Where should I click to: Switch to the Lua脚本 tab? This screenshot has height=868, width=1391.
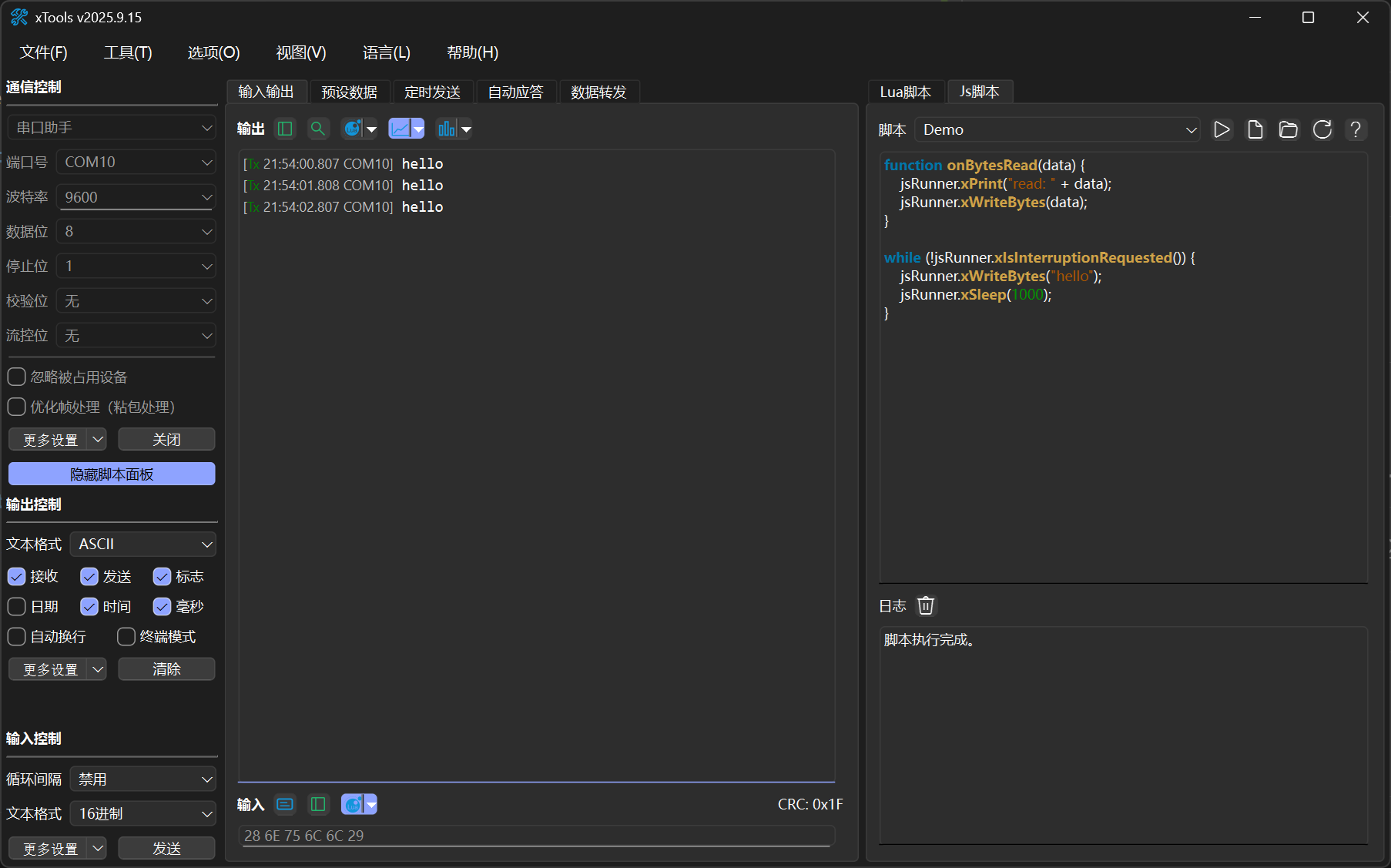click(x=906, y=92)
